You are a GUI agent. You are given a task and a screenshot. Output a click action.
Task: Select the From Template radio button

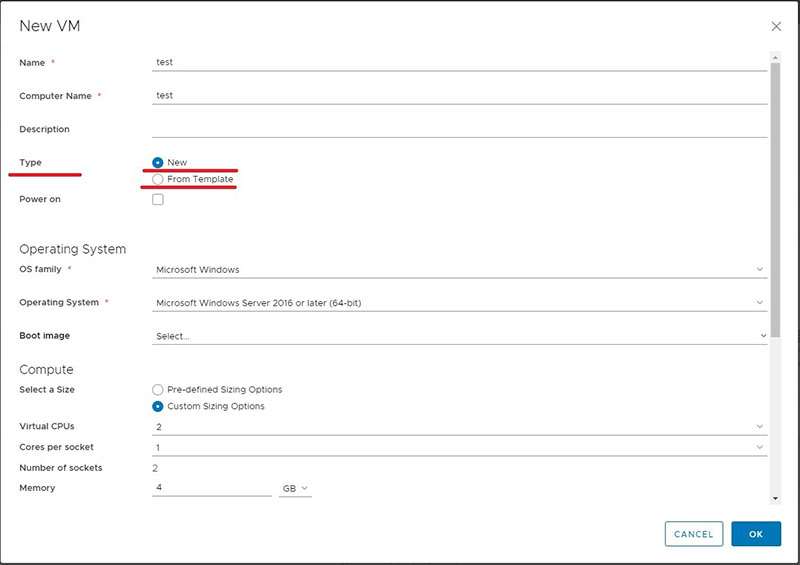[x=158, y=179]
